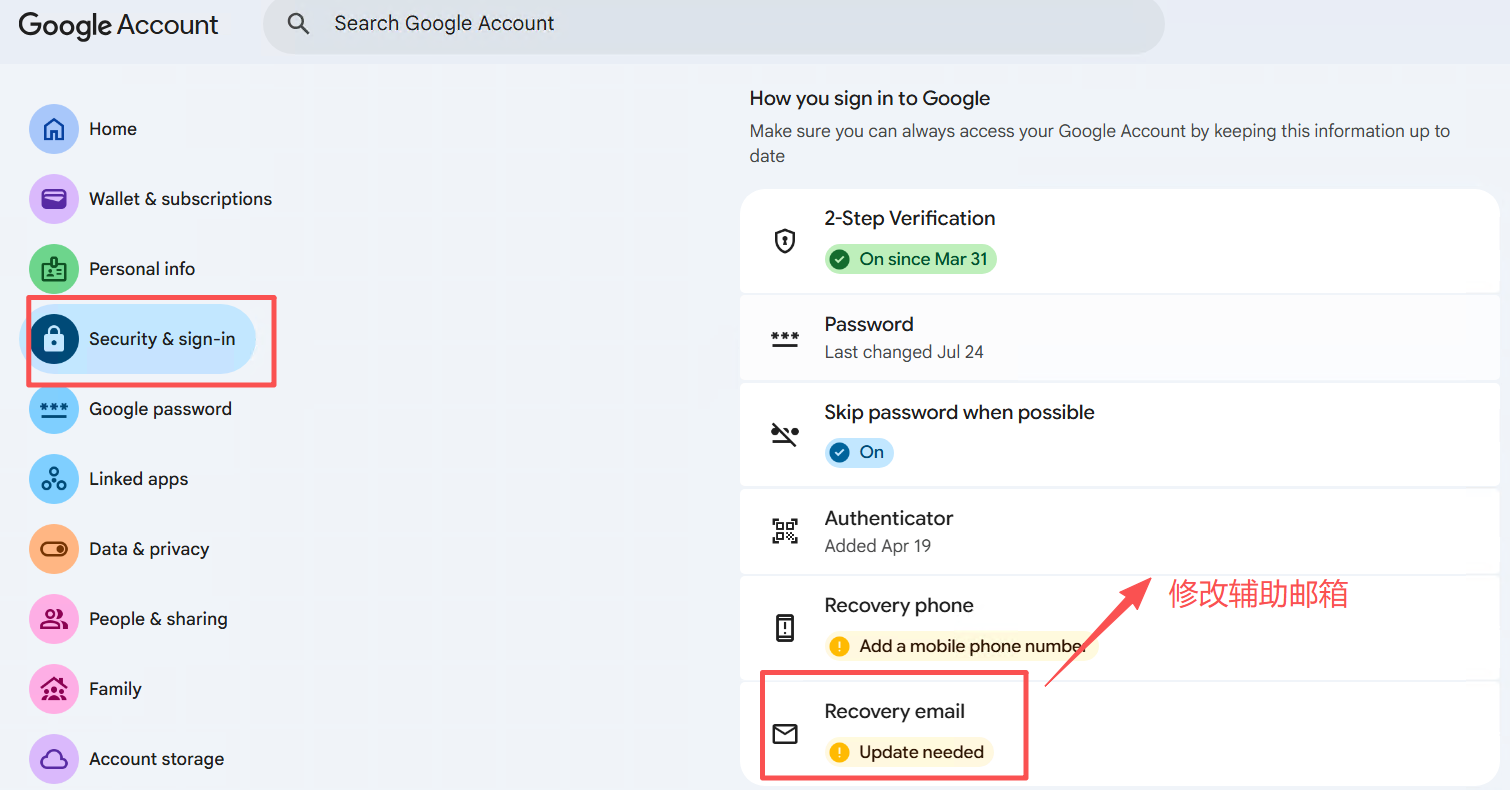Click Recovery email 'Update needed' chip
This screenshot has width=1510, height=790.
(909, 752)
